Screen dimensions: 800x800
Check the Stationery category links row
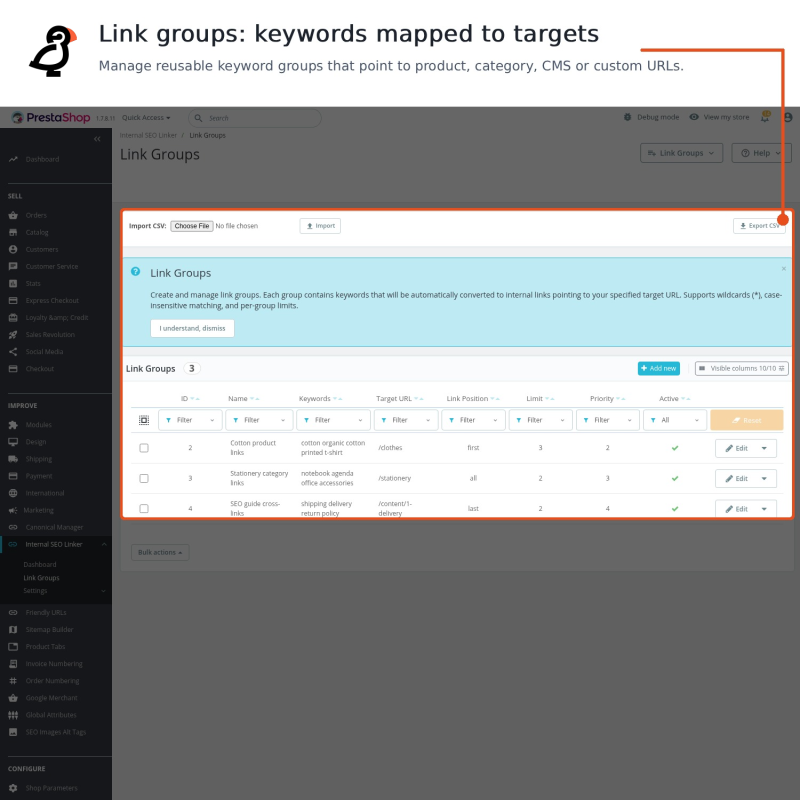pos(144,479)
